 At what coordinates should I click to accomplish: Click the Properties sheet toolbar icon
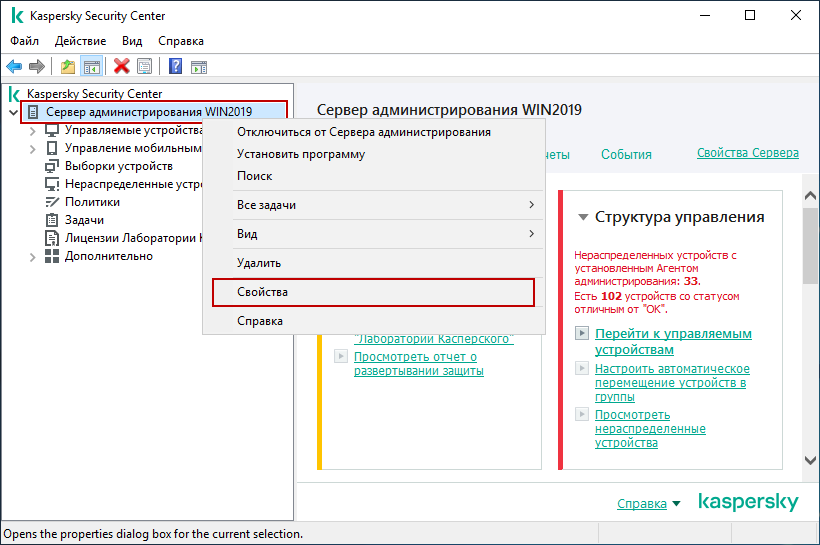[144, 66]
